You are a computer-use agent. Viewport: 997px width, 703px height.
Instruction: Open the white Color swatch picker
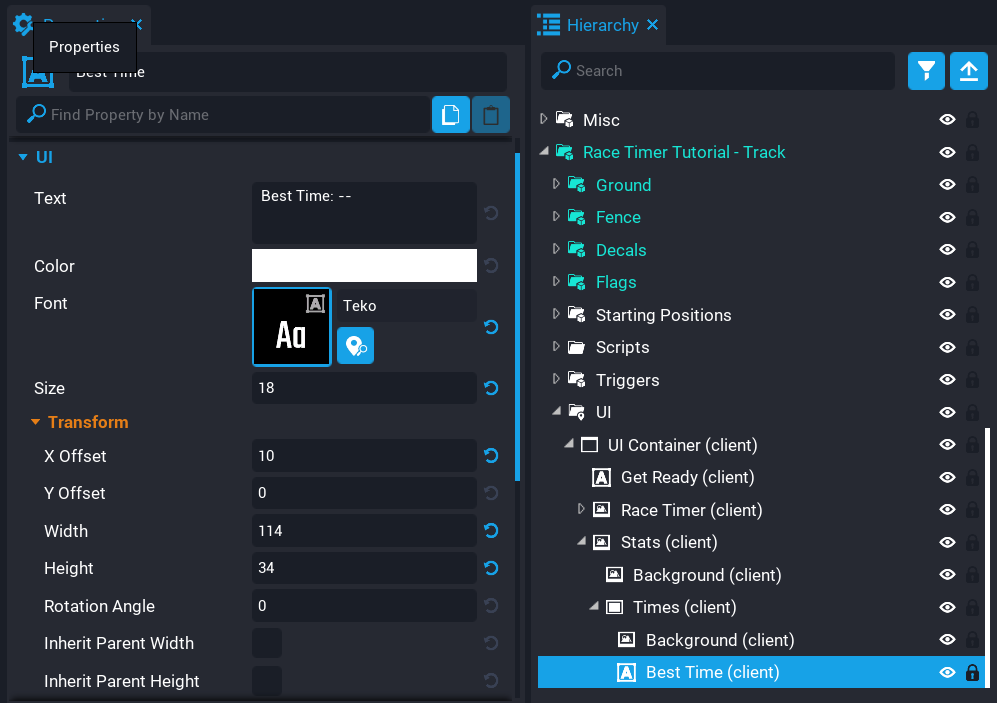[364, 266]
